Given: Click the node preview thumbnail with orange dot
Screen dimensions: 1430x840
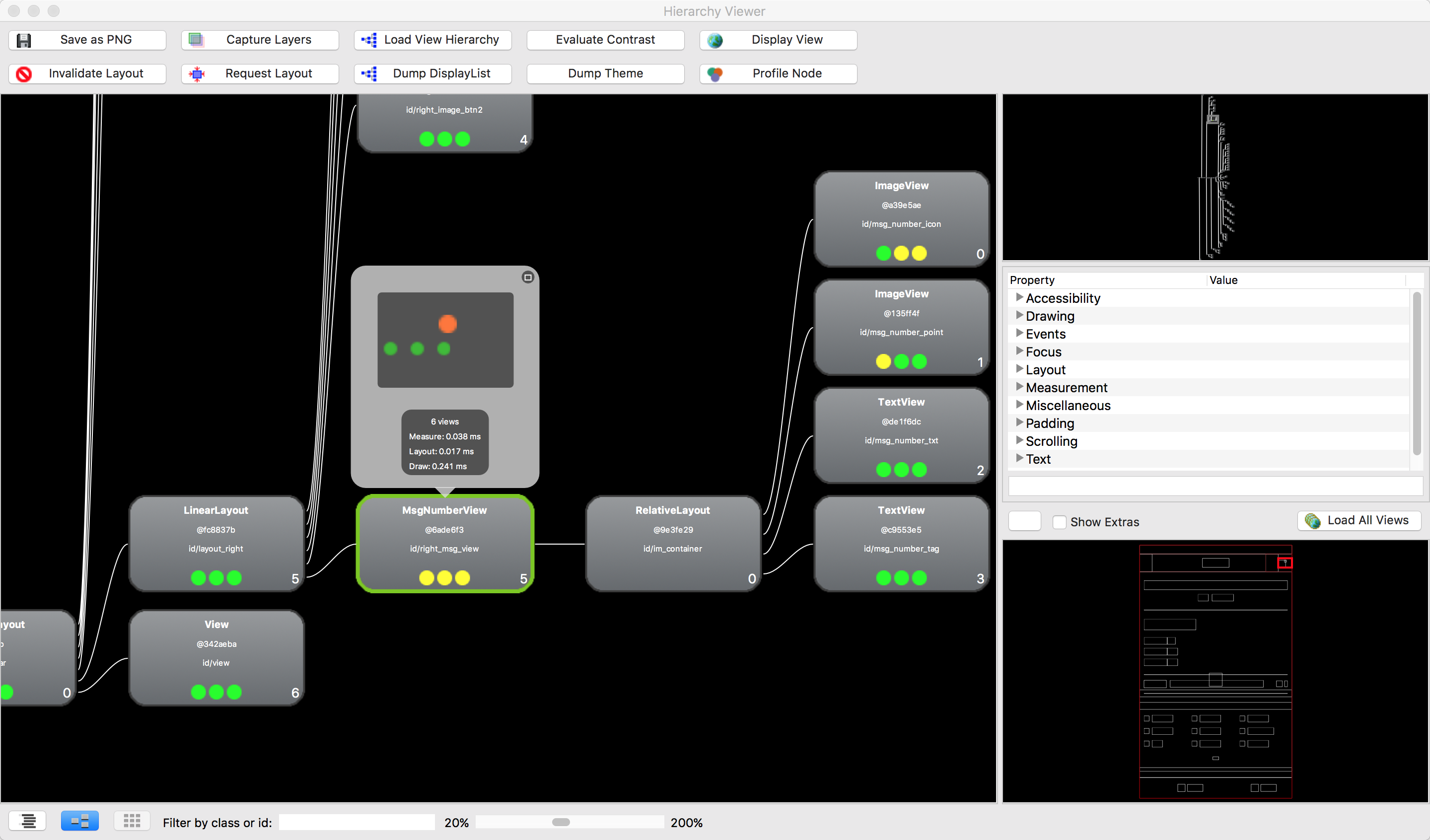Looking at the screenshot, I should (445, 340).
